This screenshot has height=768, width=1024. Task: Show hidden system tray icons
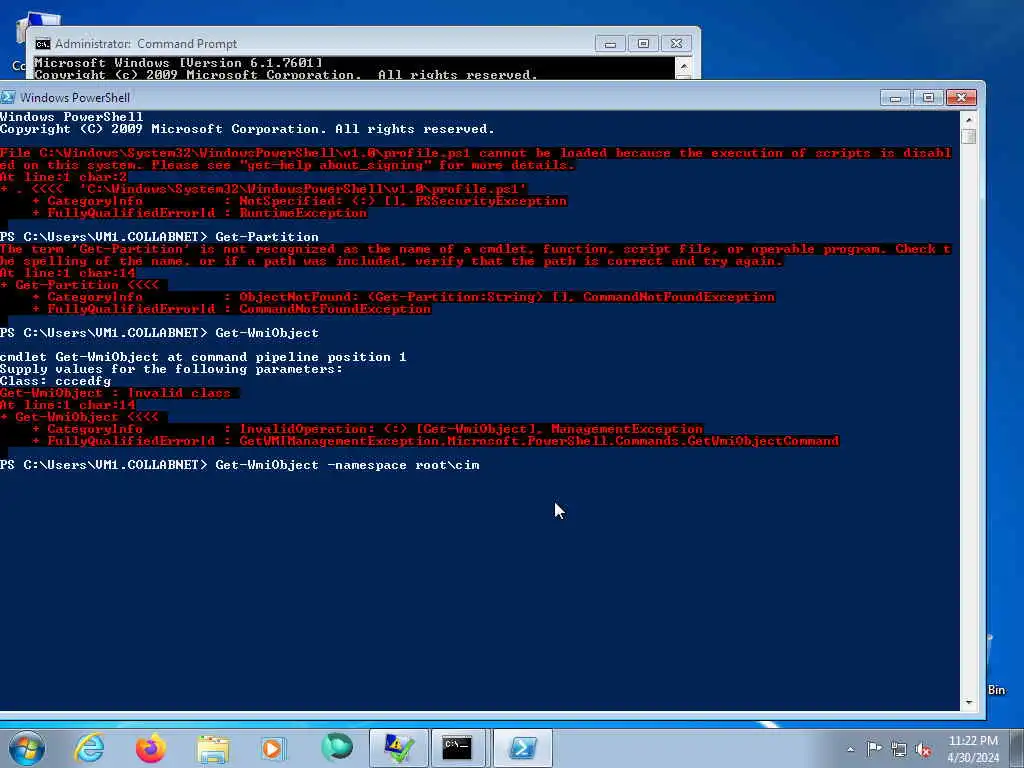pyautogui.click(x=850, y=750)
